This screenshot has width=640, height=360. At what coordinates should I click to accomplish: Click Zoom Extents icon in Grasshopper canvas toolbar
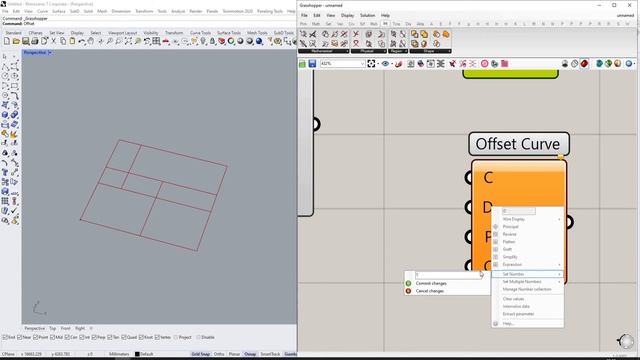(x=371, y=64)
